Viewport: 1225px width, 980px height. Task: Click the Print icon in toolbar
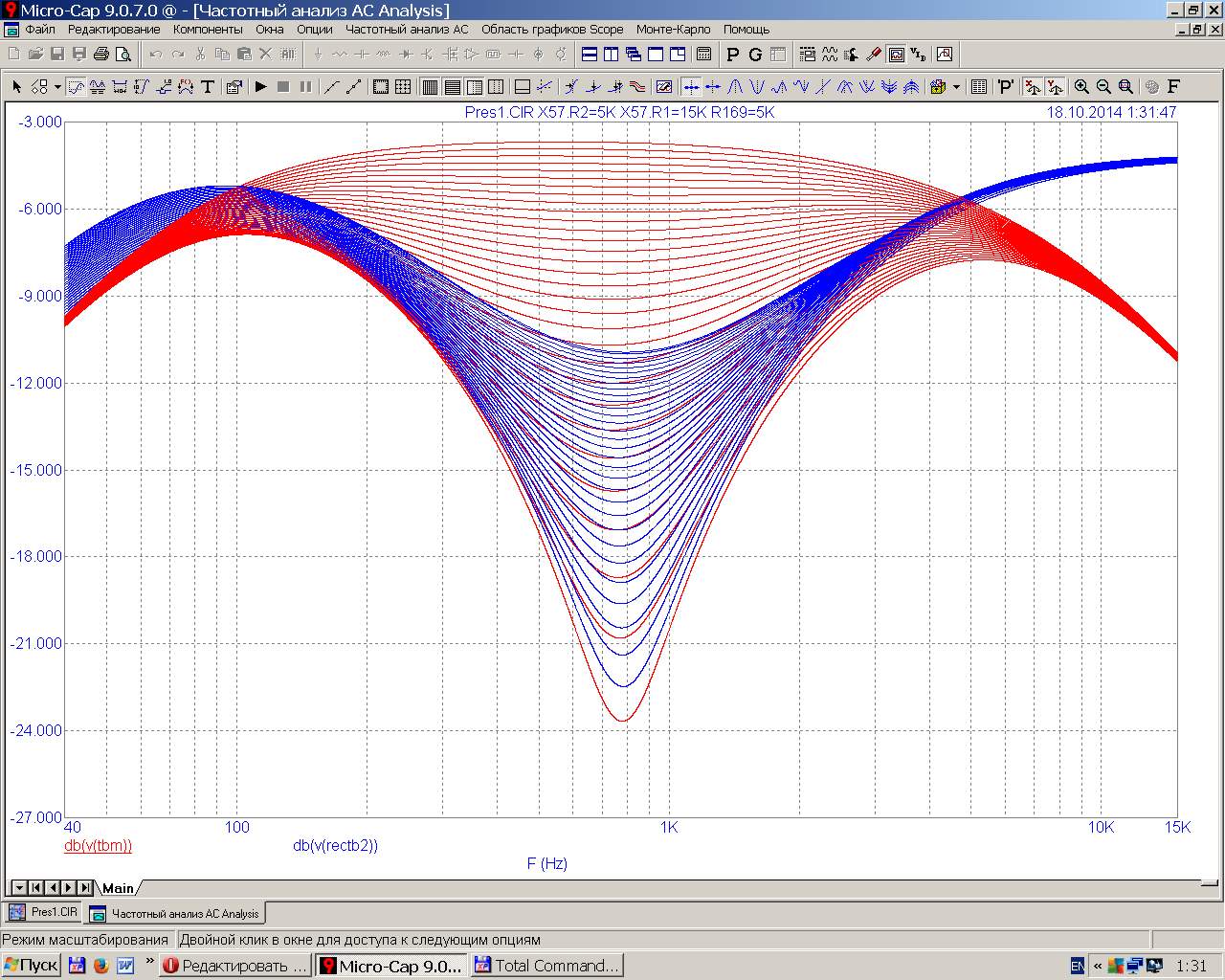(x=100, y=55)
